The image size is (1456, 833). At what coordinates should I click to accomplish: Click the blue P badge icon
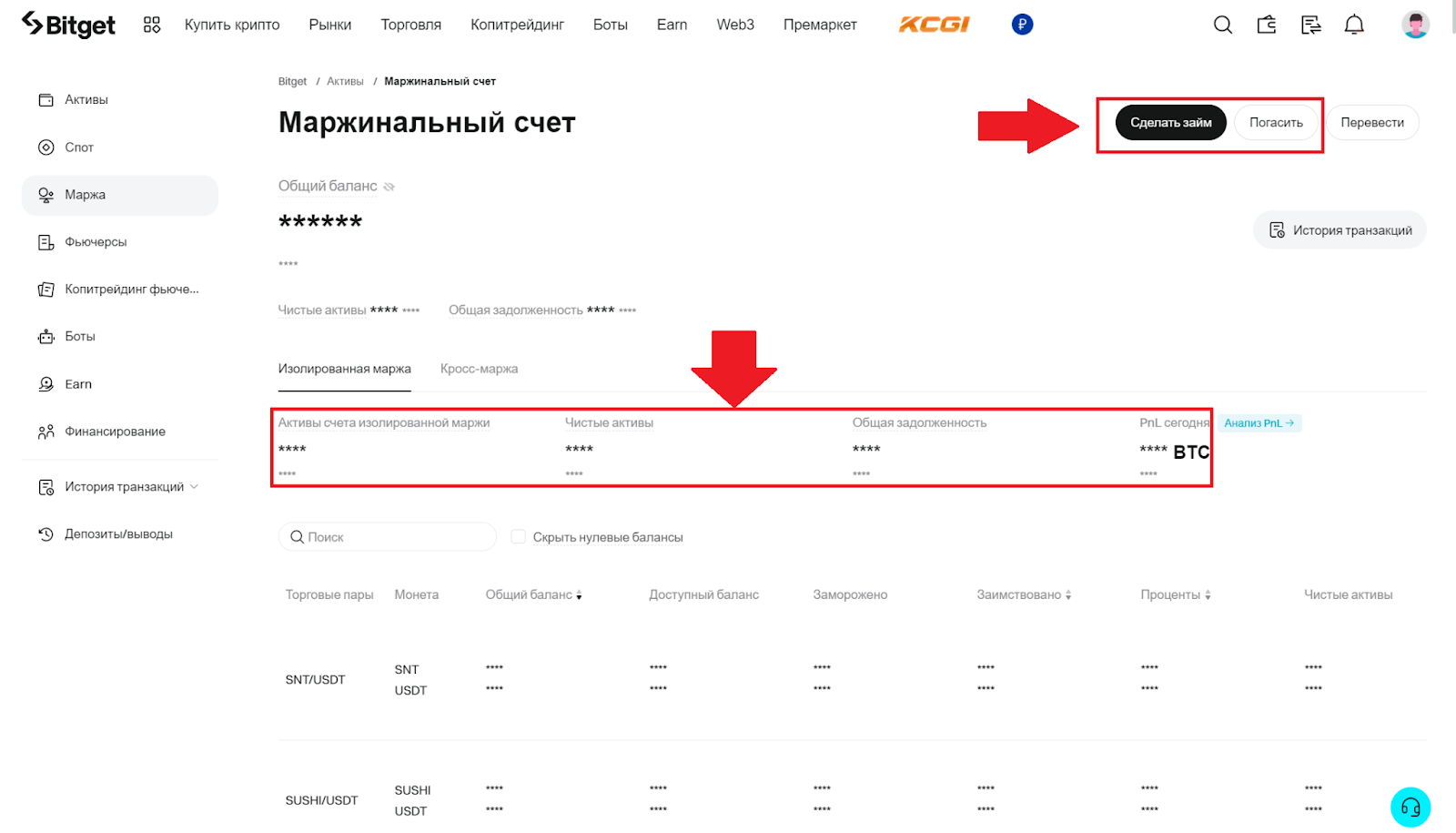[x=1022, y=25]
